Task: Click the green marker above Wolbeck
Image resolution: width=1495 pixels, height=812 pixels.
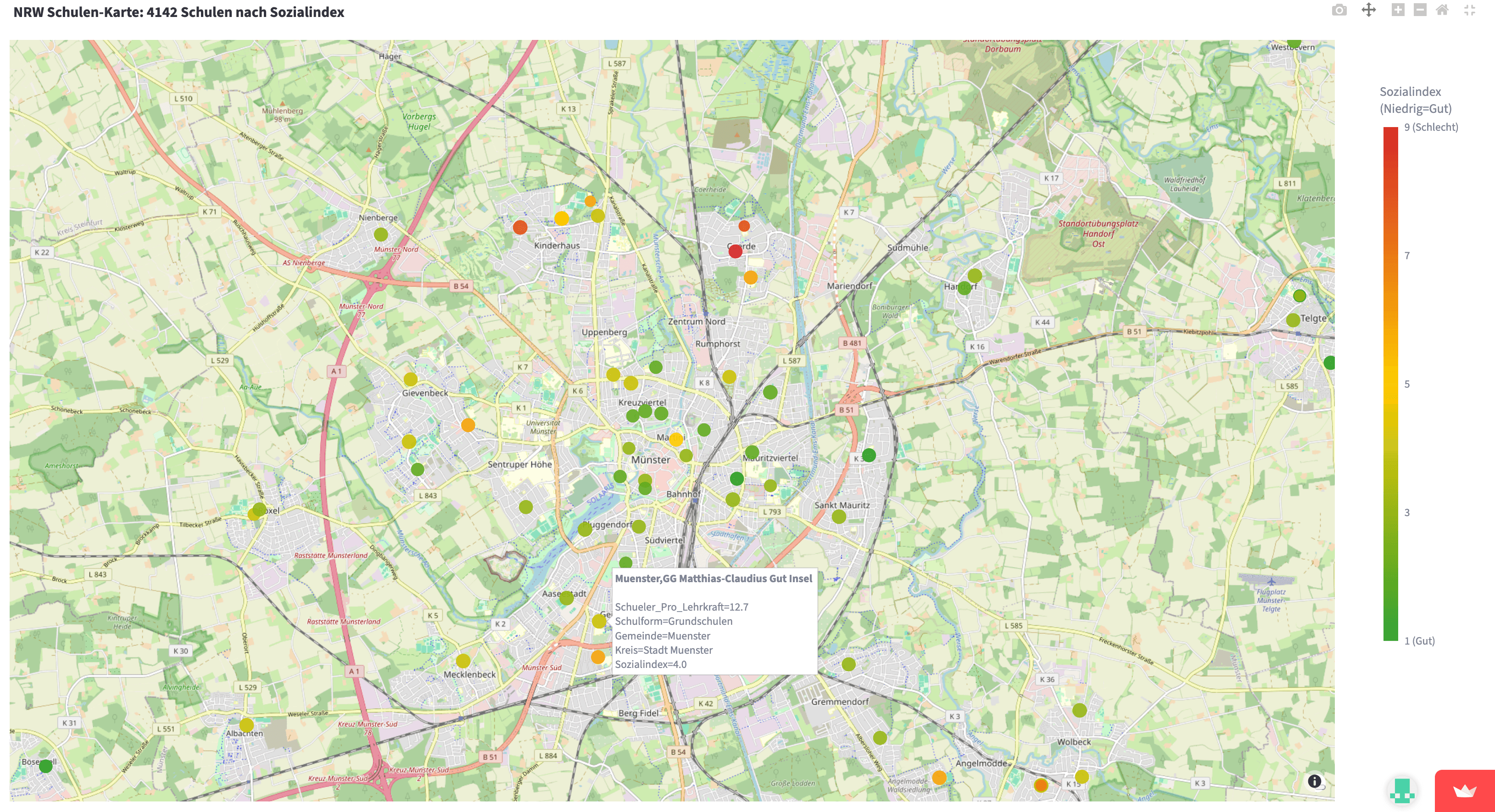Action: point(1079,711)
